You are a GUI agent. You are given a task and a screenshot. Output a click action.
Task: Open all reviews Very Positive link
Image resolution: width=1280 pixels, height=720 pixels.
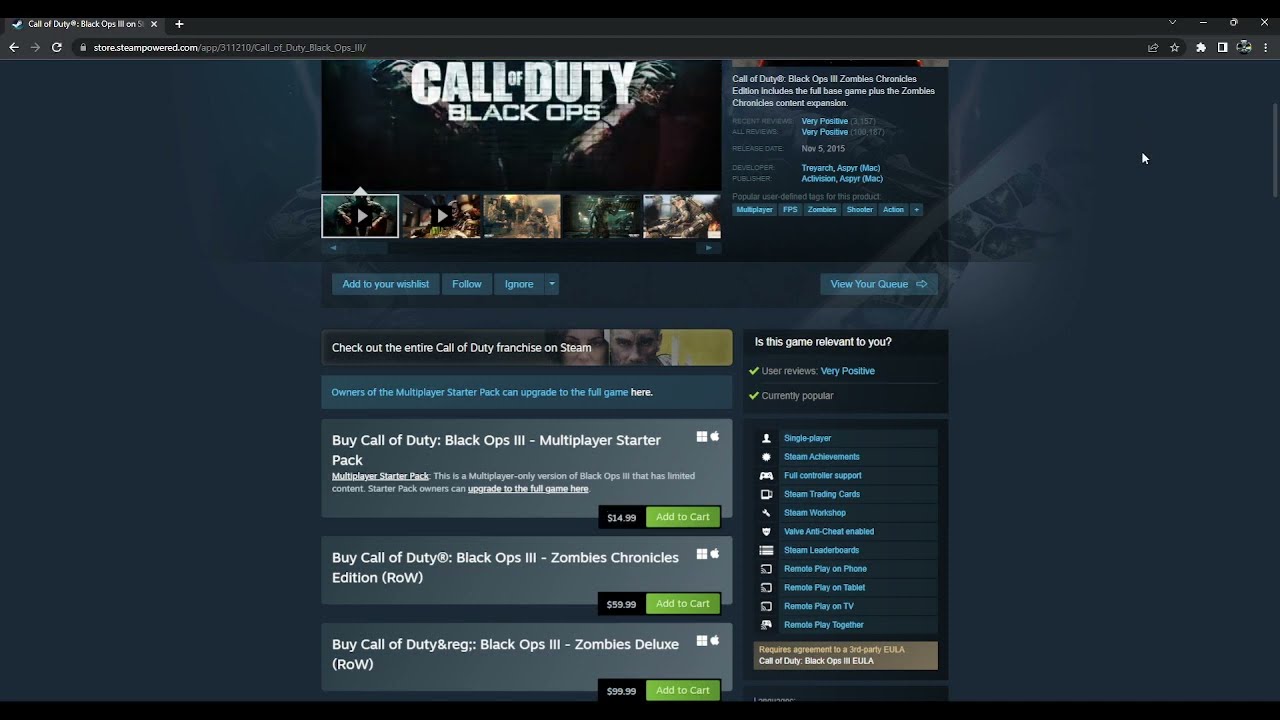(x=824, y=132)
